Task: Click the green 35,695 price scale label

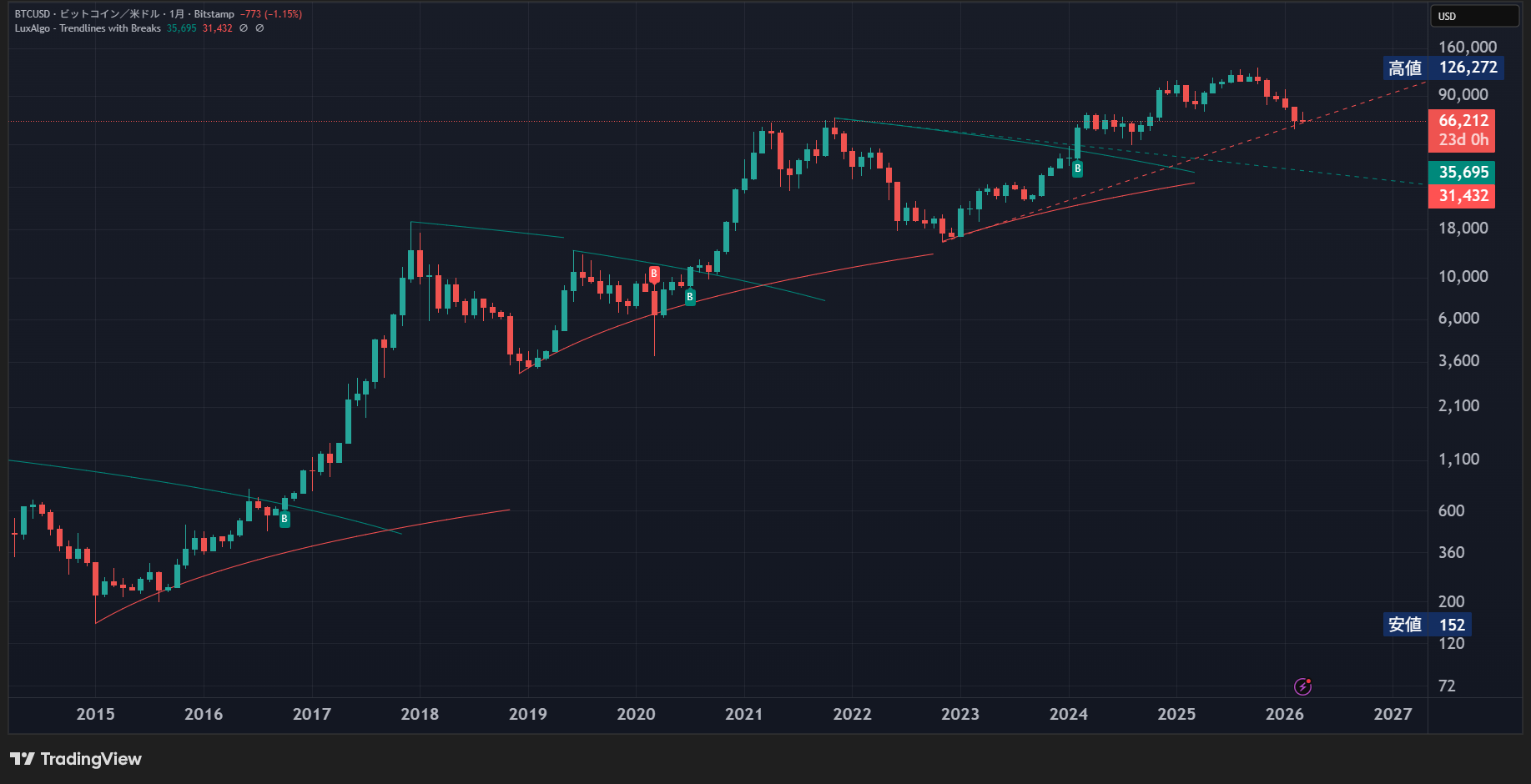Action: pyautogui.click(x=1463, y=173)
